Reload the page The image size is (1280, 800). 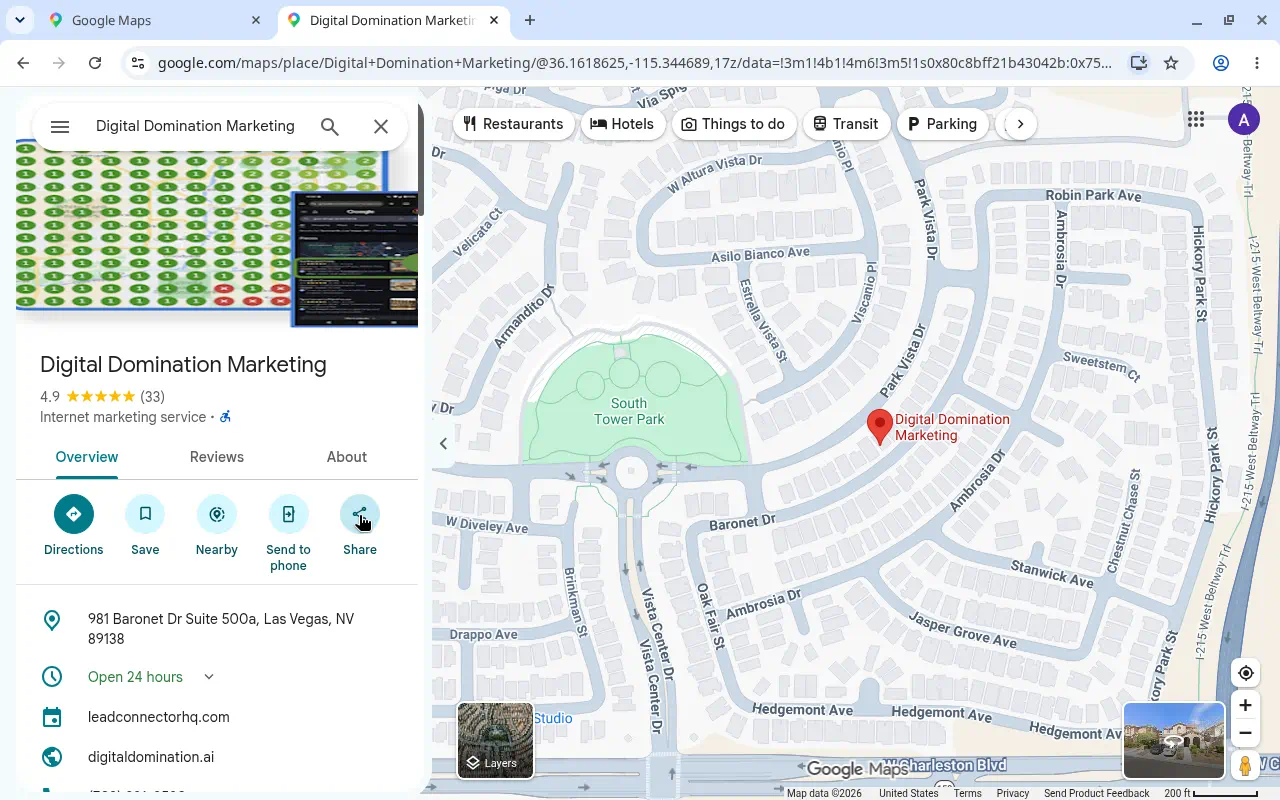click(95, 63)
